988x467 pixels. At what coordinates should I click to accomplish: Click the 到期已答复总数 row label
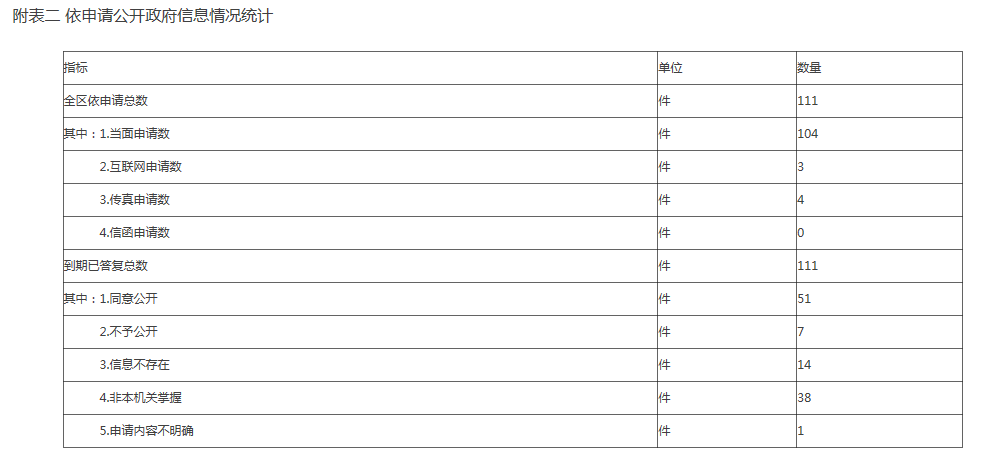click(x=106, y=266)
